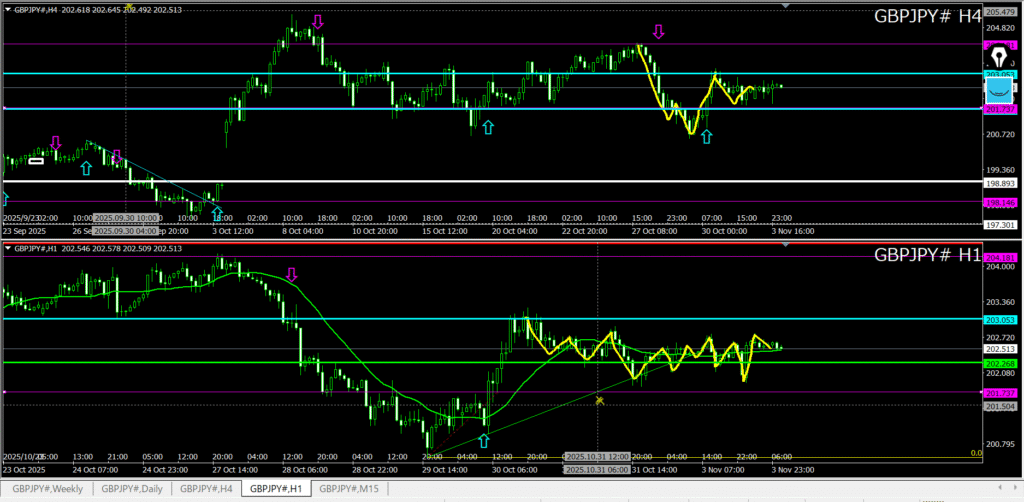Viewport: 1024px width, 502px height.
Task: Select the small white rectangle object on H4 chart
Action: 36,160
